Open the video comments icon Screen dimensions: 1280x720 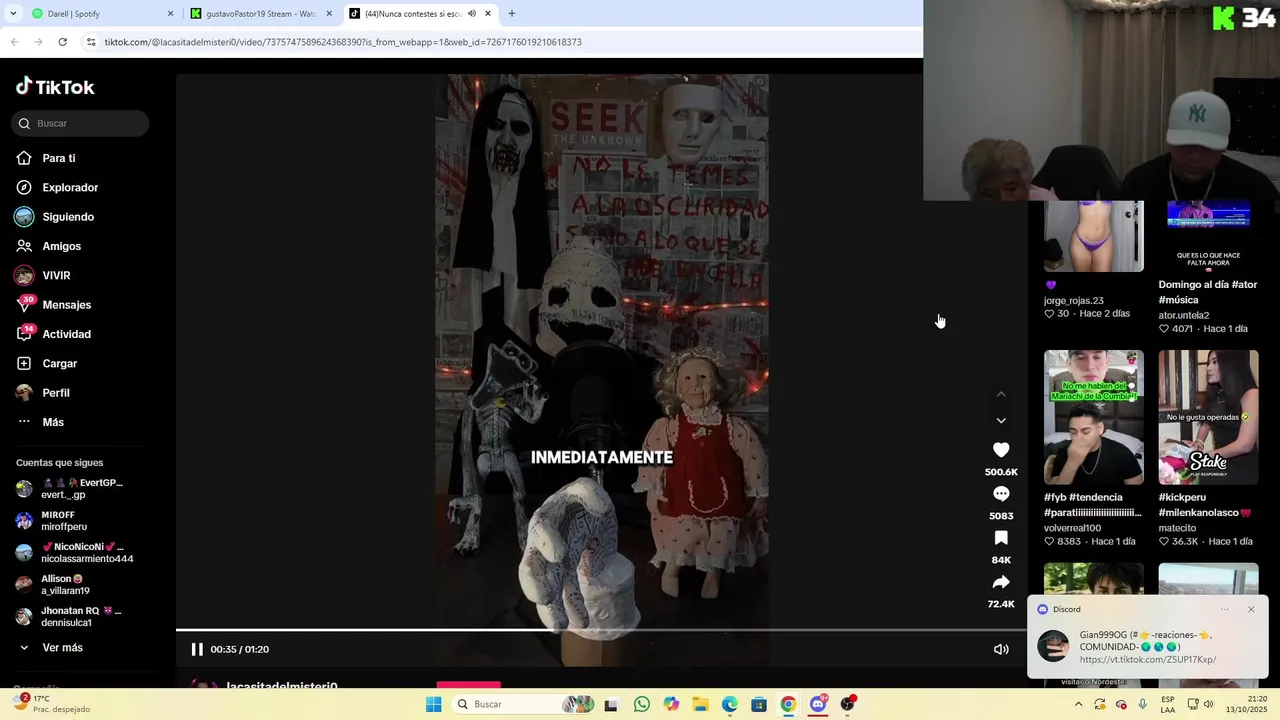(1001, 494)
